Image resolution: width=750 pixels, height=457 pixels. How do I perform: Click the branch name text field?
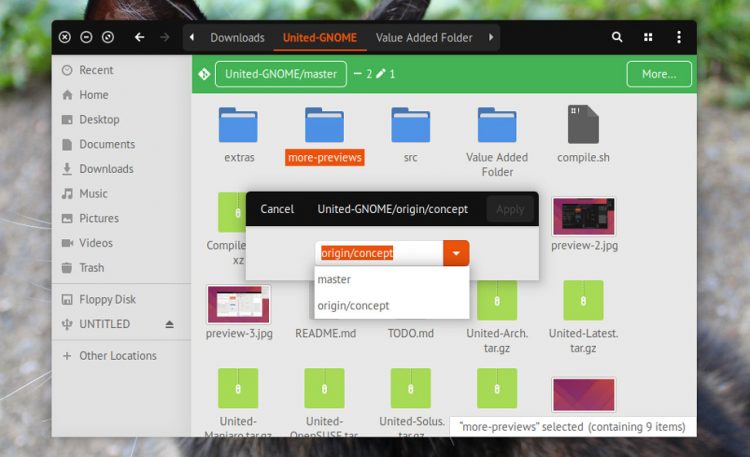click(x=379, y=253)
